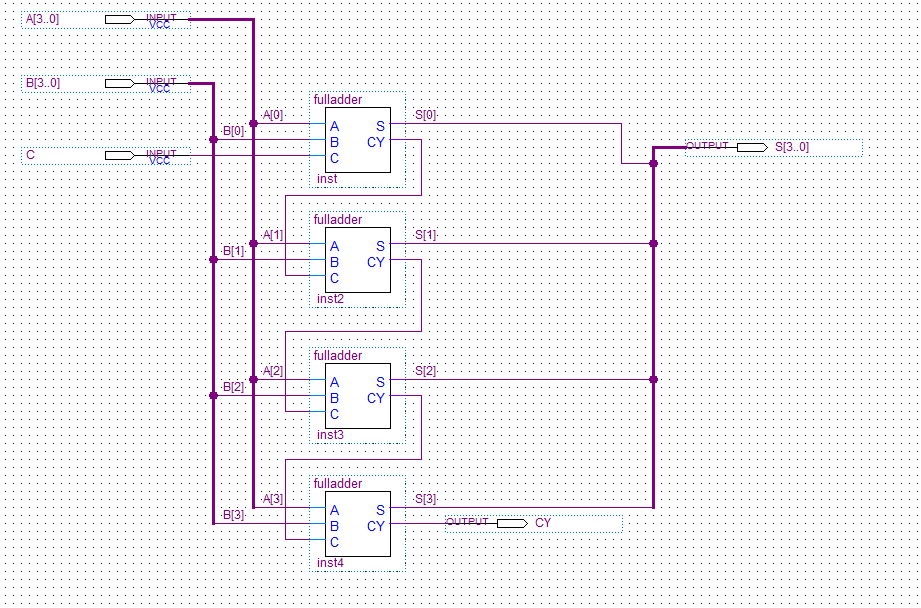Click the CY port of inst4

click(x=376, y=526)
